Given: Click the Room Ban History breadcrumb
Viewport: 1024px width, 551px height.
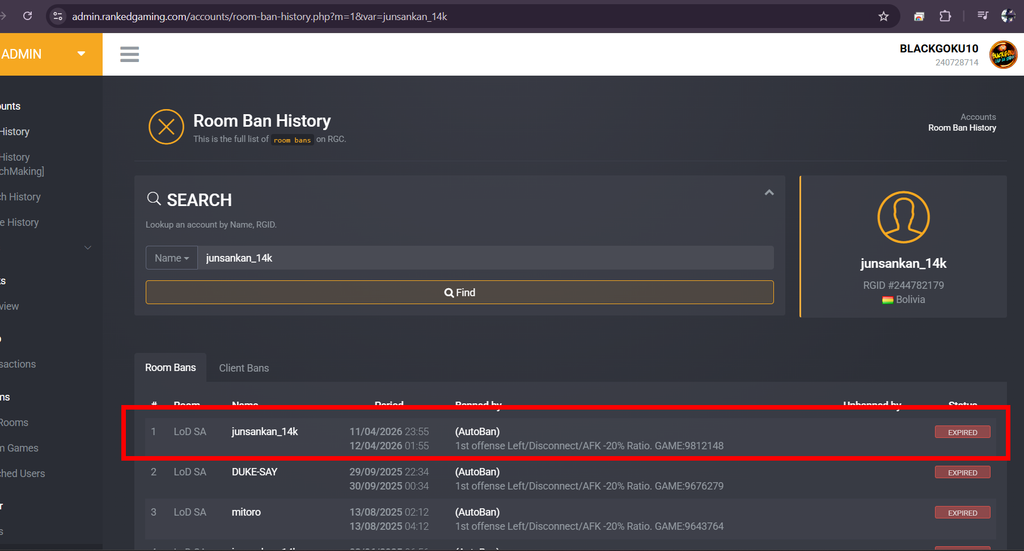Looking at the screenshot, I should coord(962,128).
